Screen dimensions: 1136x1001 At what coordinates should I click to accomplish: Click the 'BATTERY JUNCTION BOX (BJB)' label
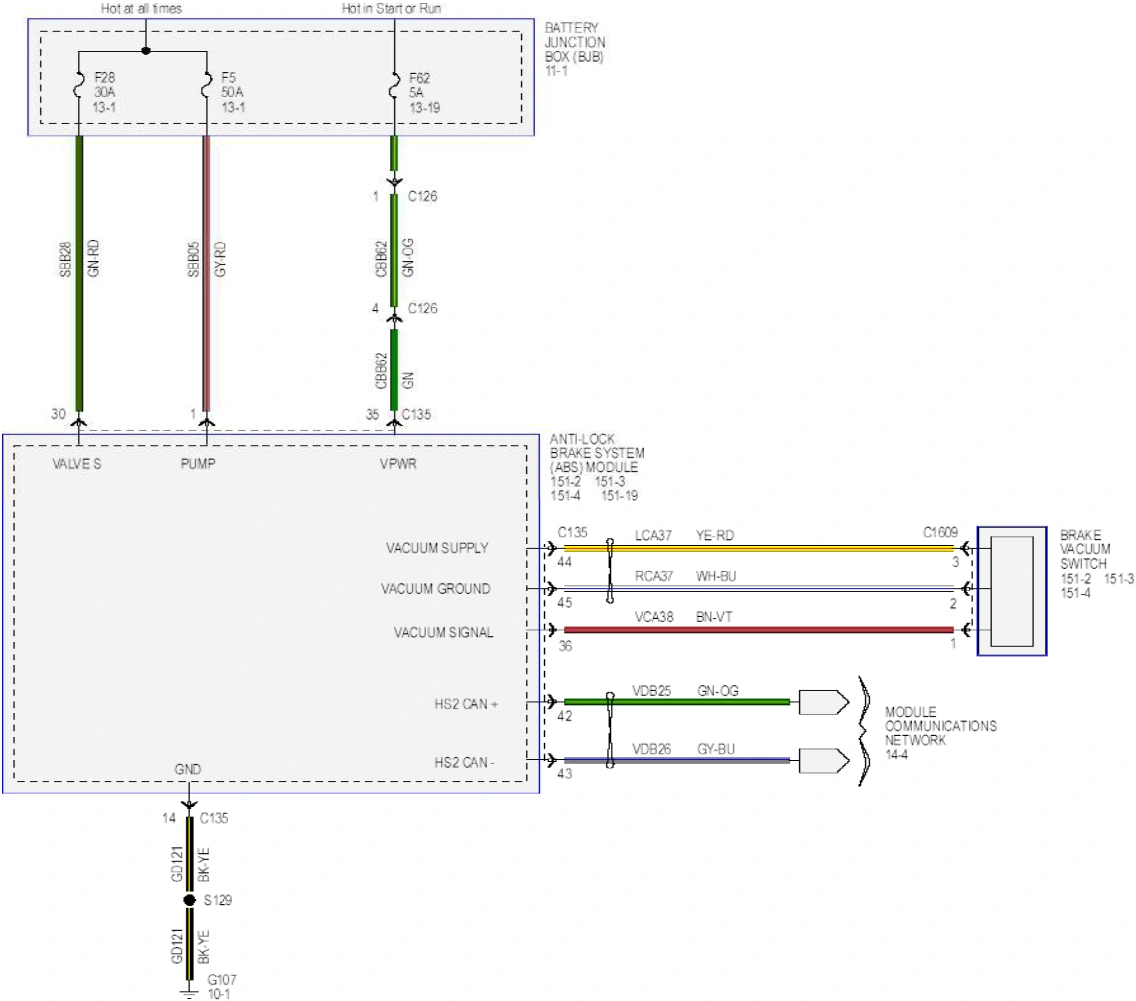(575, 42)
